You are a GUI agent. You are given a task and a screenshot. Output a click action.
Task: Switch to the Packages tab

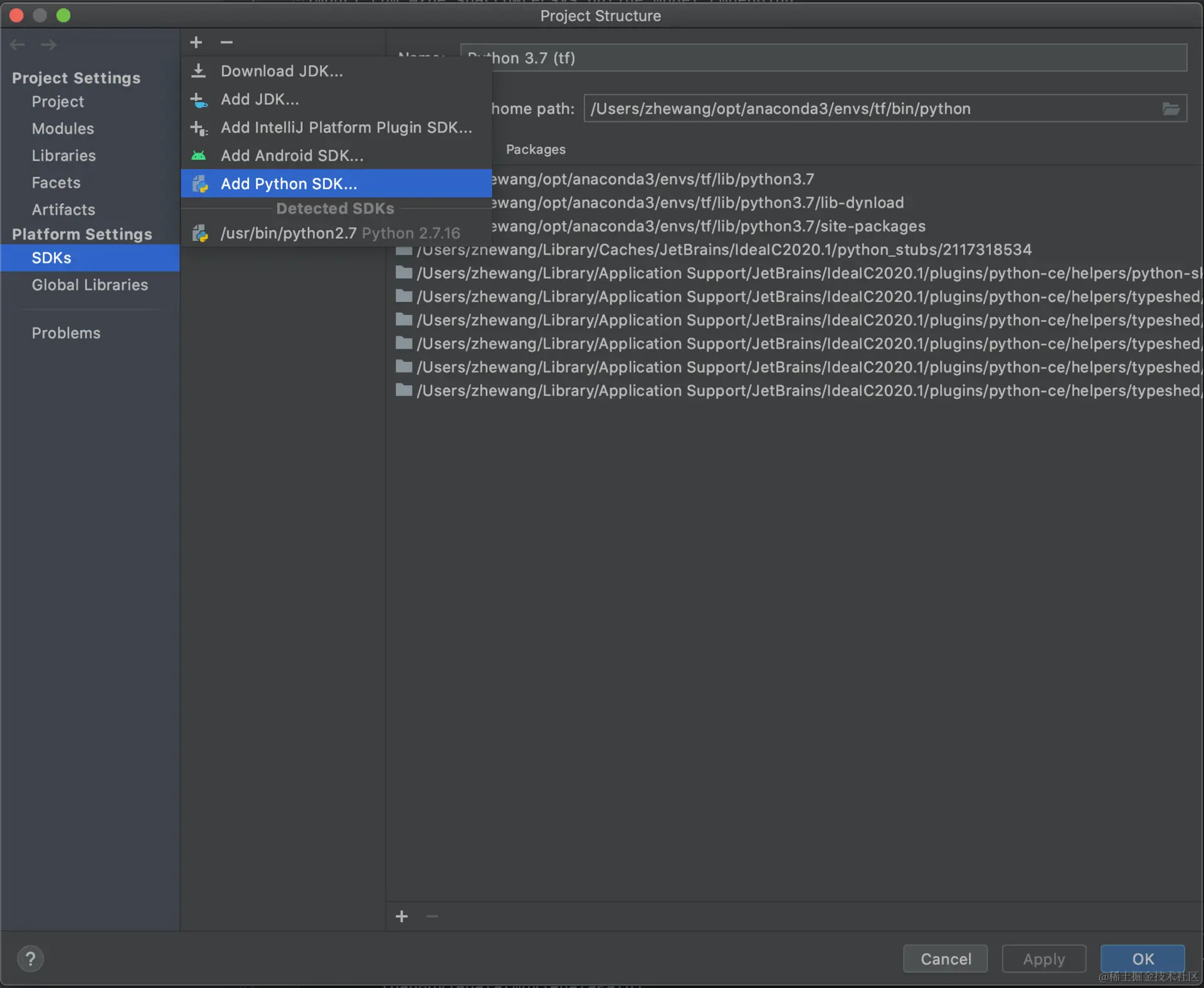(x=536, y=149)
